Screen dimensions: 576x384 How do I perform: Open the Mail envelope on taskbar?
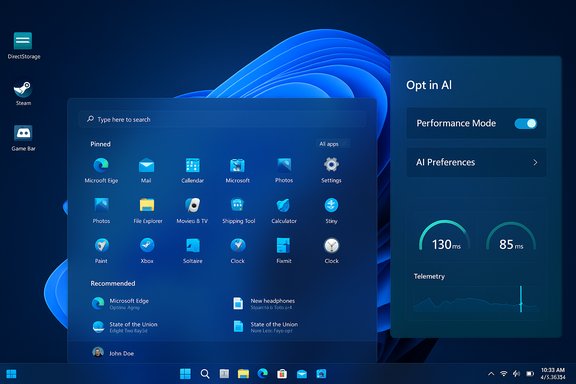pyautogui.click(x=302, y=374)
